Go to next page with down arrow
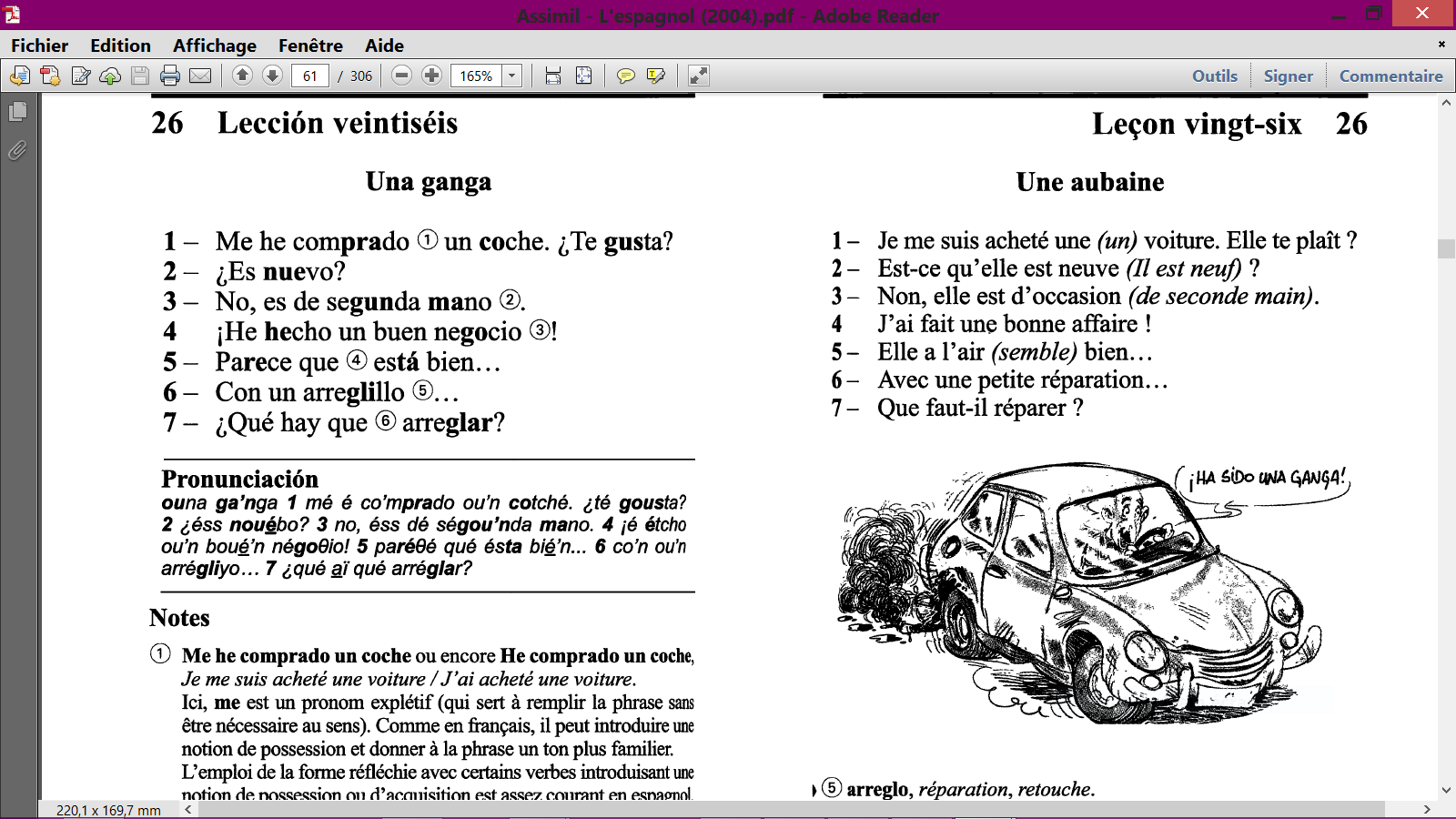This screenshot has width=1456, height=819. [272, 76]
